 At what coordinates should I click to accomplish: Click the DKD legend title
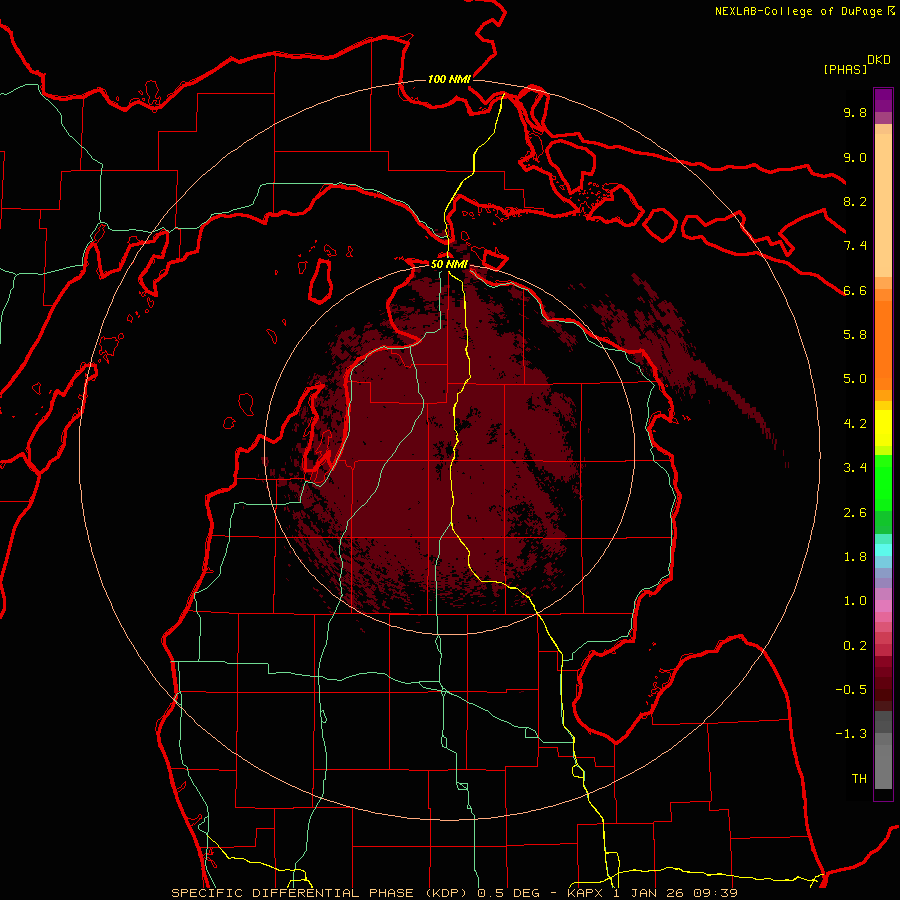tap(878, 60)
